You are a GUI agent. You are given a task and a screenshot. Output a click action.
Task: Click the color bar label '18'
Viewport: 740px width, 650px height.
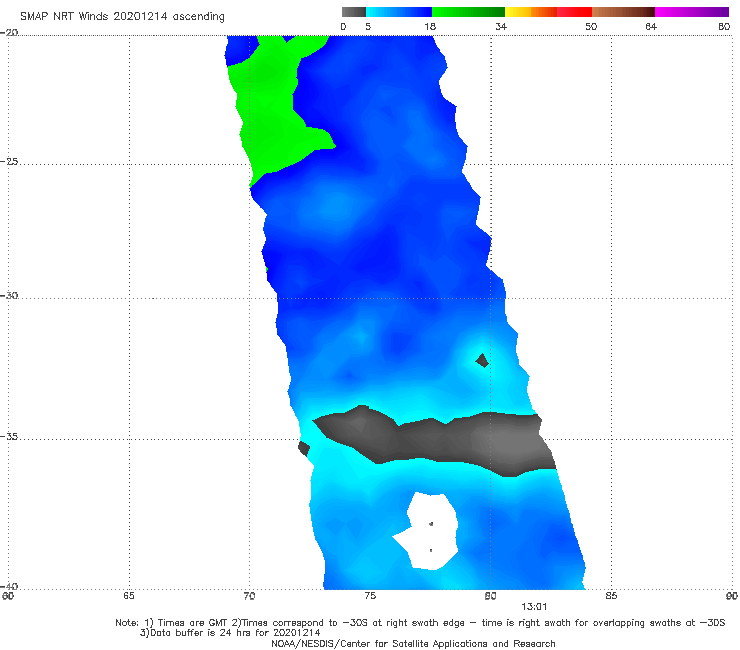430,27
